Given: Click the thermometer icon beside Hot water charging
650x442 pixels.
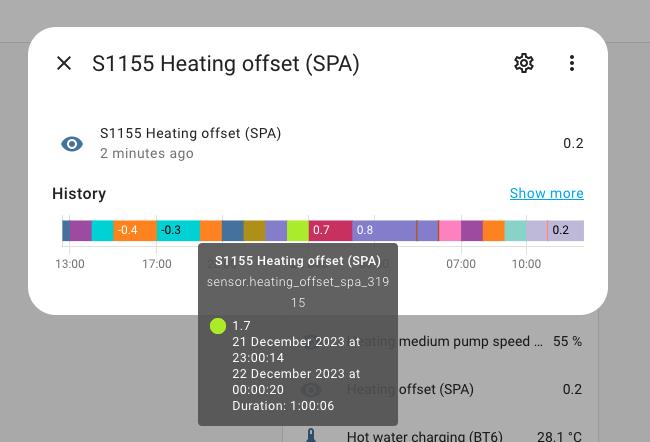Looking at the screenshot, I should [311, 435].
